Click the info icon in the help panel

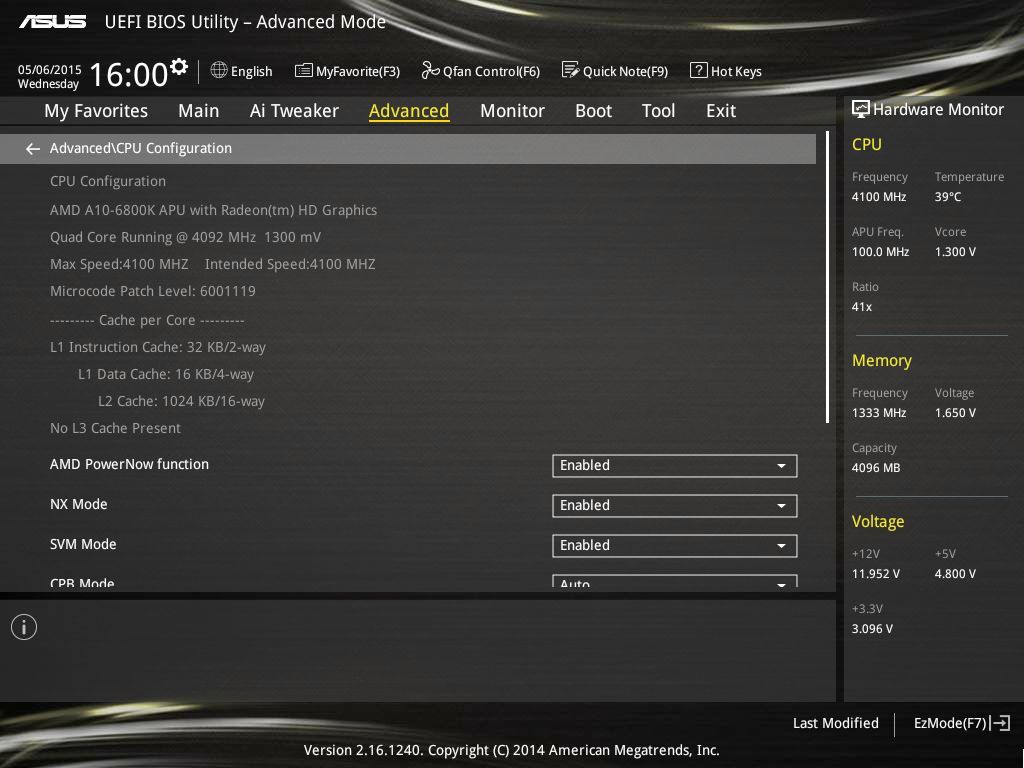tap(24, 627)
